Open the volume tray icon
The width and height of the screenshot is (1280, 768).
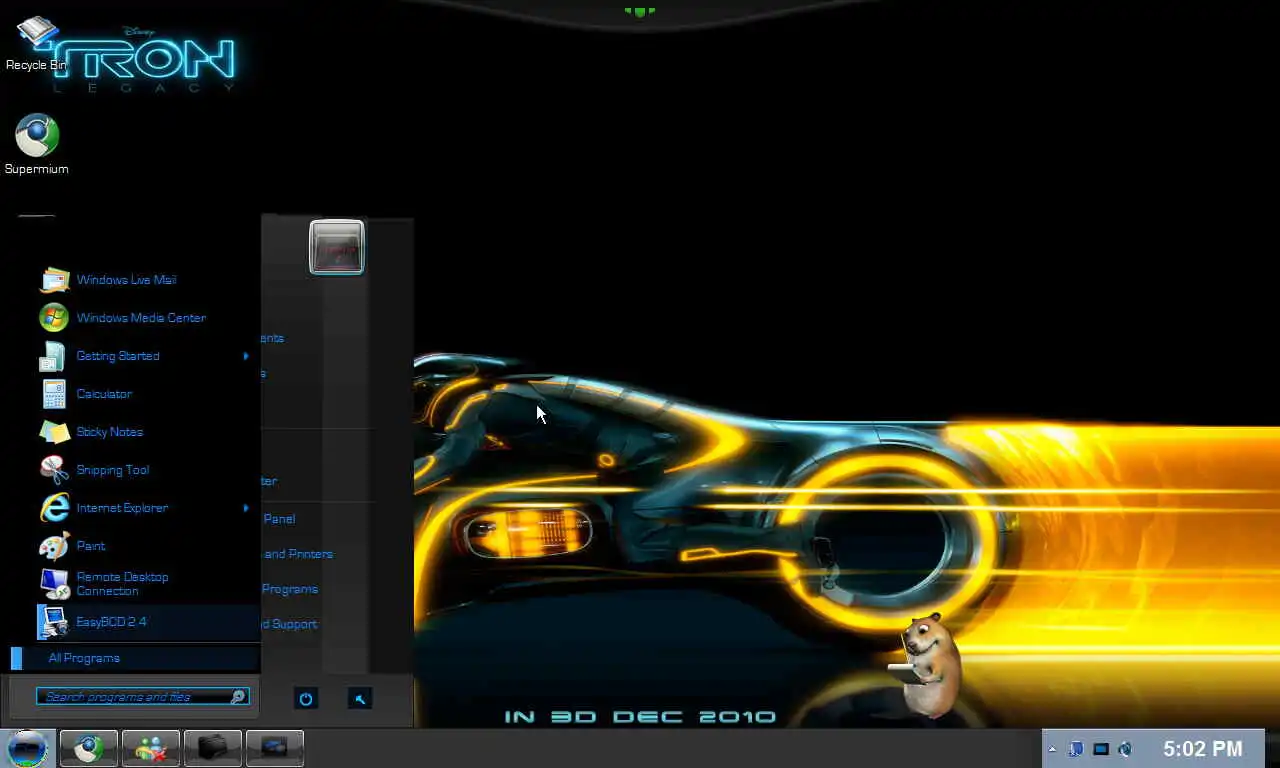(x=1125, y=749)
